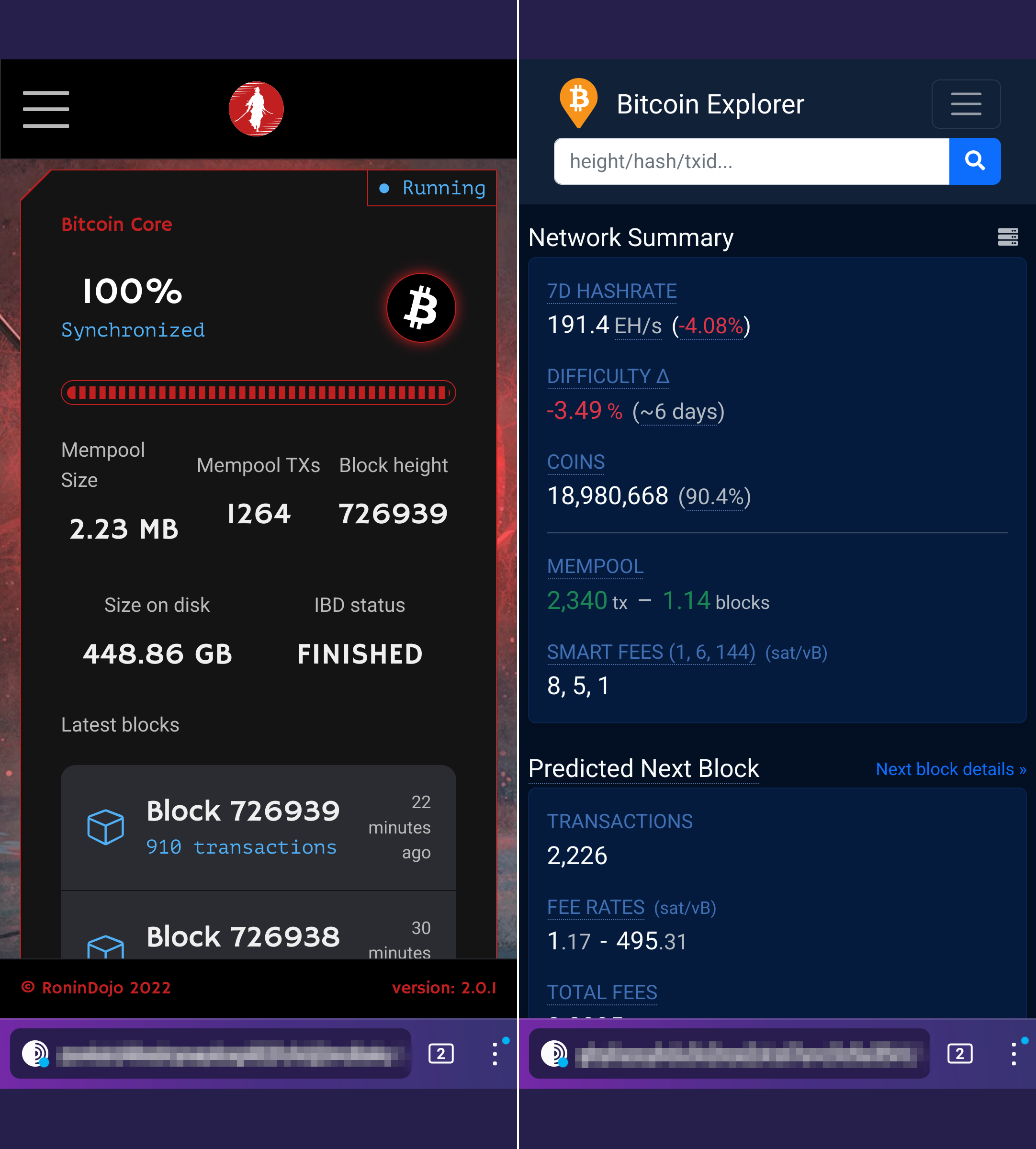The height and width of the screenshot is (1149, 1036).
Task: Click SMART FEES (1, 6, 144) label
Action: pyautogui.click(x=651, y=652)
